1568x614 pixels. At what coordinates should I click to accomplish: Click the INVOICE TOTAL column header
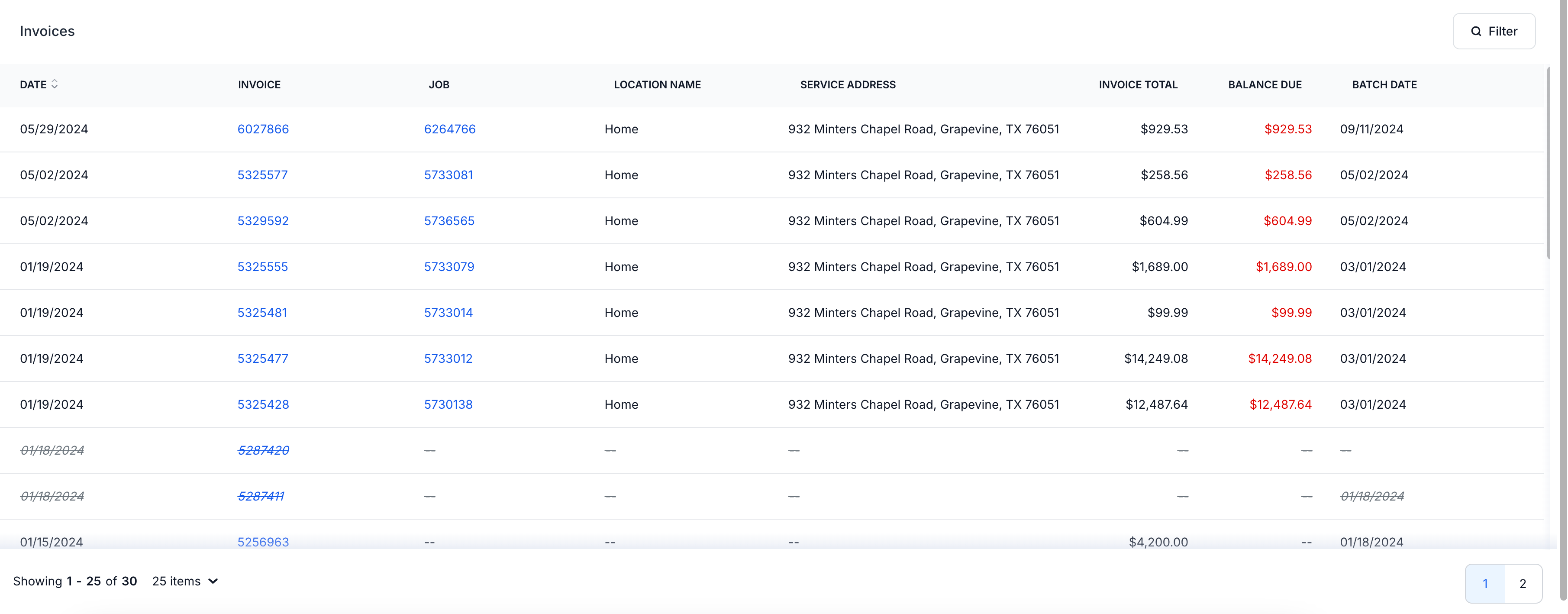pos(1138,85)
